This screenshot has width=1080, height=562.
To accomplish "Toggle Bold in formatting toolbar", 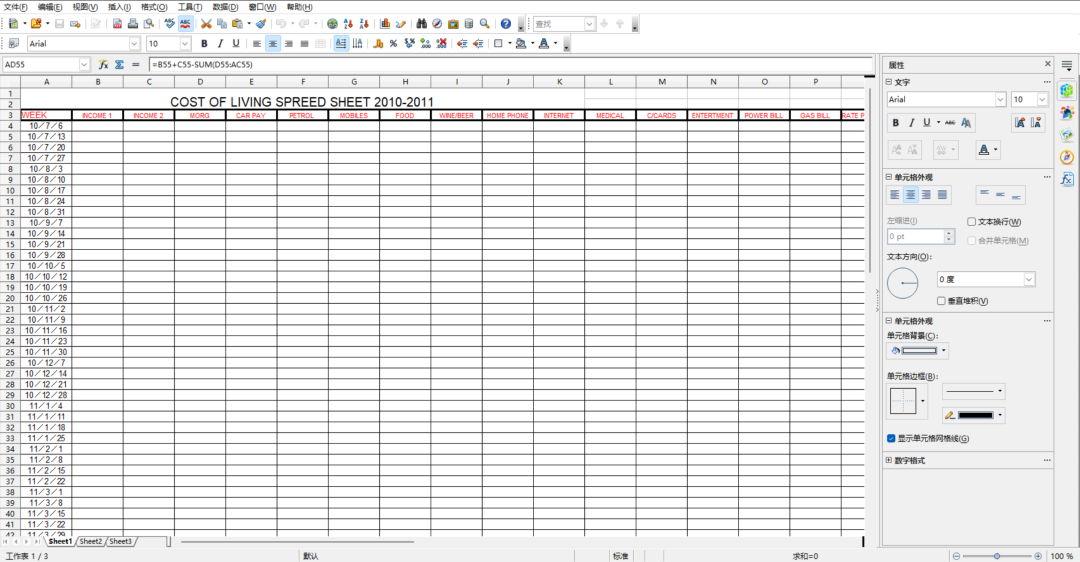I will click(x=204, y=43).
